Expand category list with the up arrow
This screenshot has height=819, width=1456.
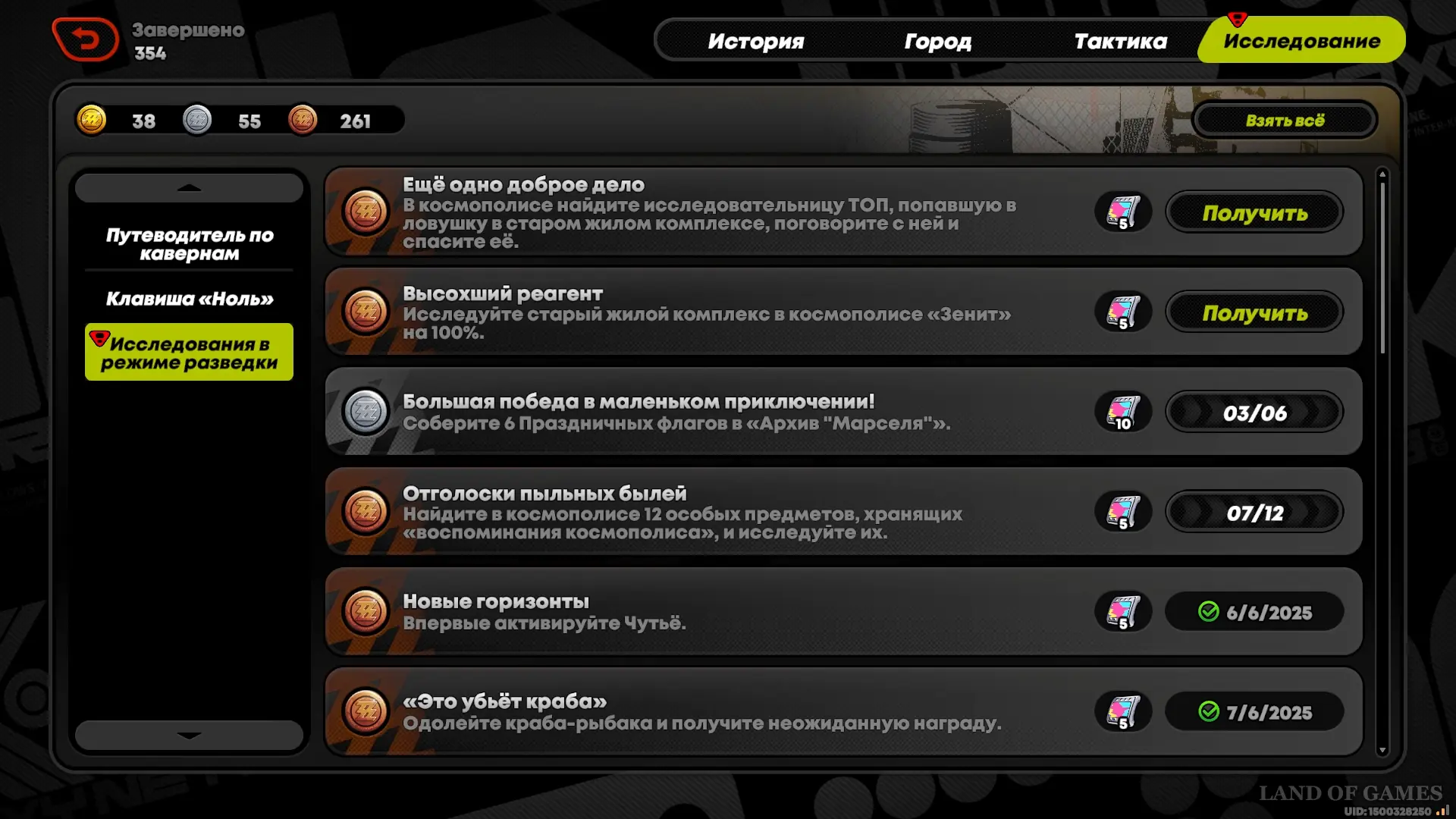click(x=189, y=188)
